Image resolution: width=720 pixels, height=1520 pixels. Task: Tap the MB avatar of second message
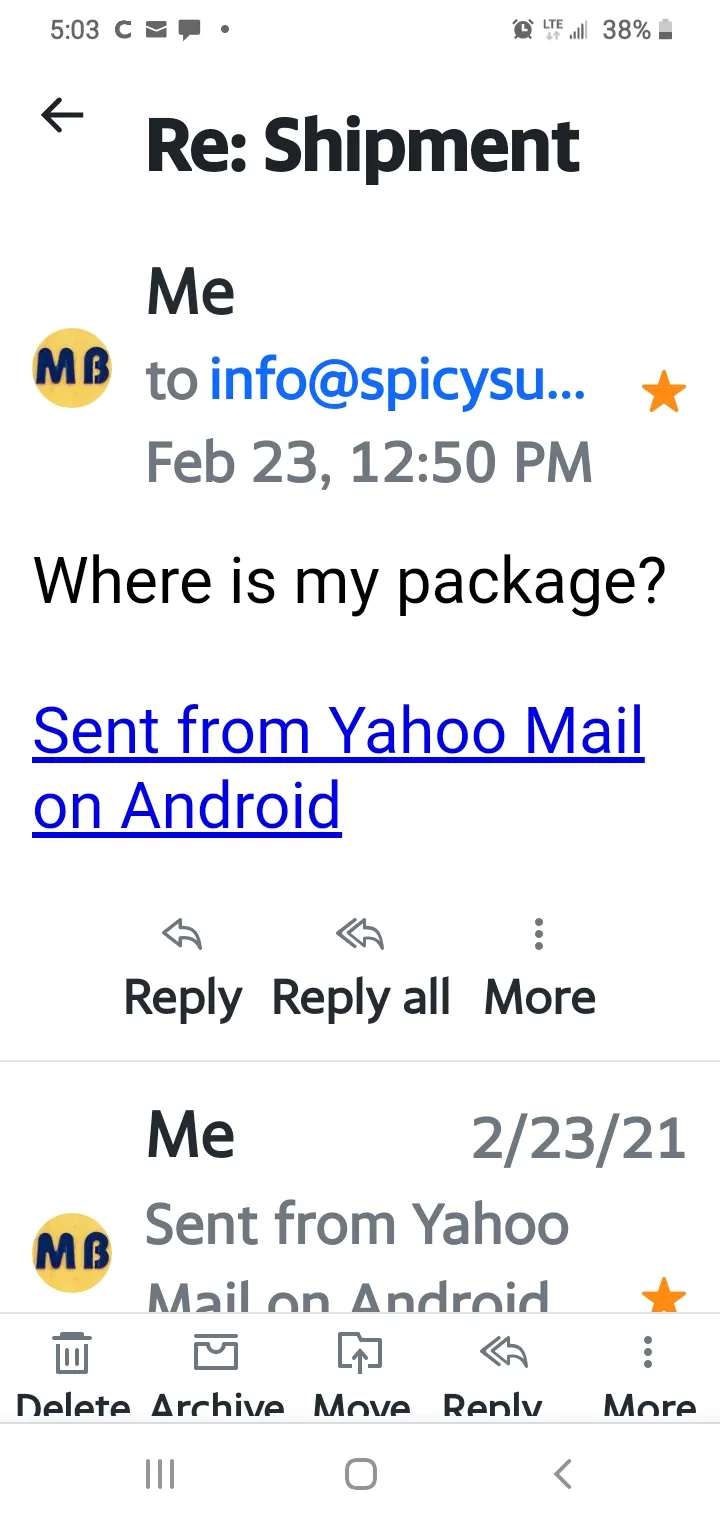pyautogui.click(x=72, y=1252)
